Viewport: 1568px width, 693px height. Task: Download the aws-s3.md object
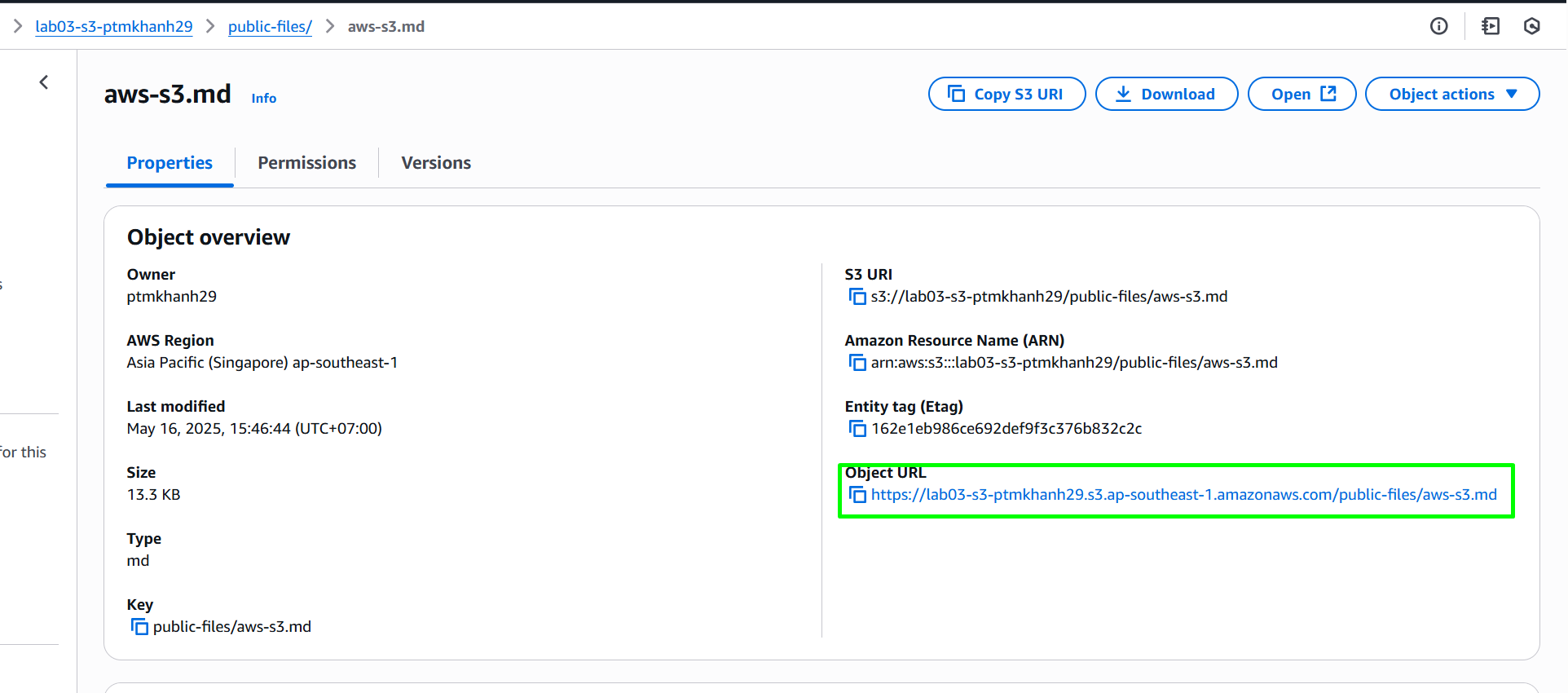tap(1166, 94)
